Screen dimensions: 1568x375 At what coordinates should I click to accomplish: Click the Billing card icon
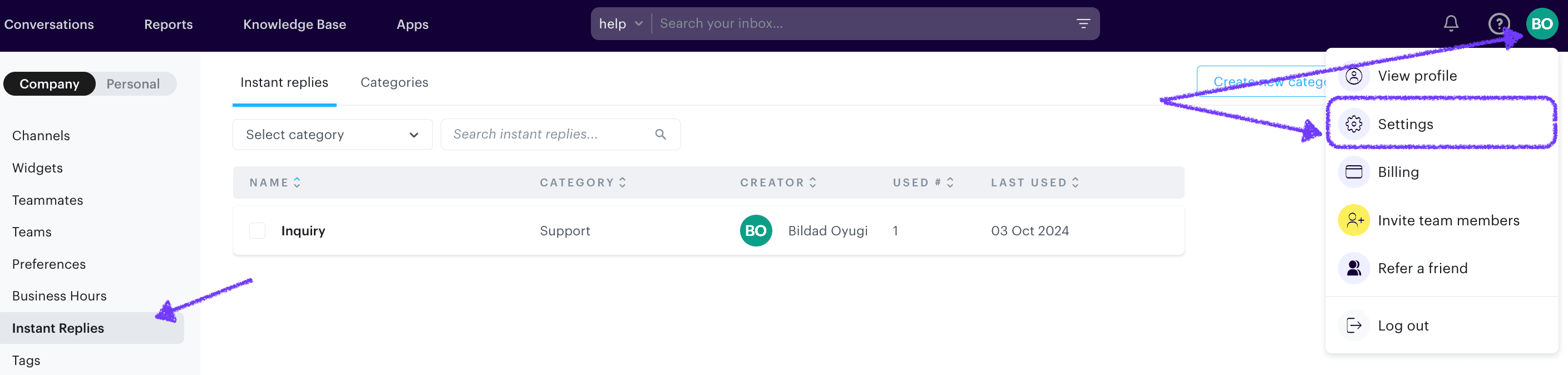tap(1354, 172)
